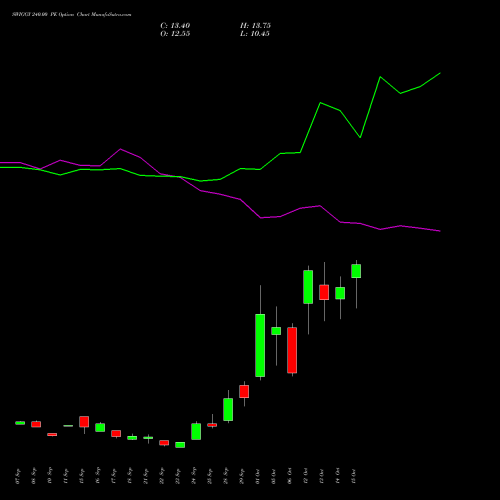The width and height of the screenshot is (500, 500).
Task: Click the '28 Sep' date axis label
Action: tap(226, 476)
